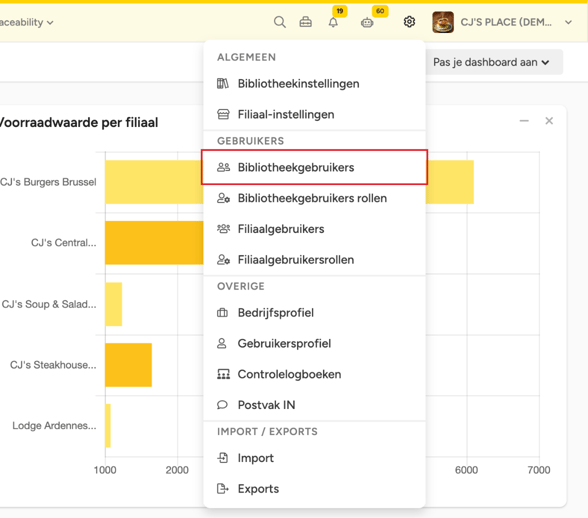The width and height of the screenshot is (588, 518).
Task: Click the group icon beside Filiaalgebruikers
Action: pyautogui.click(x=224, y=228)
